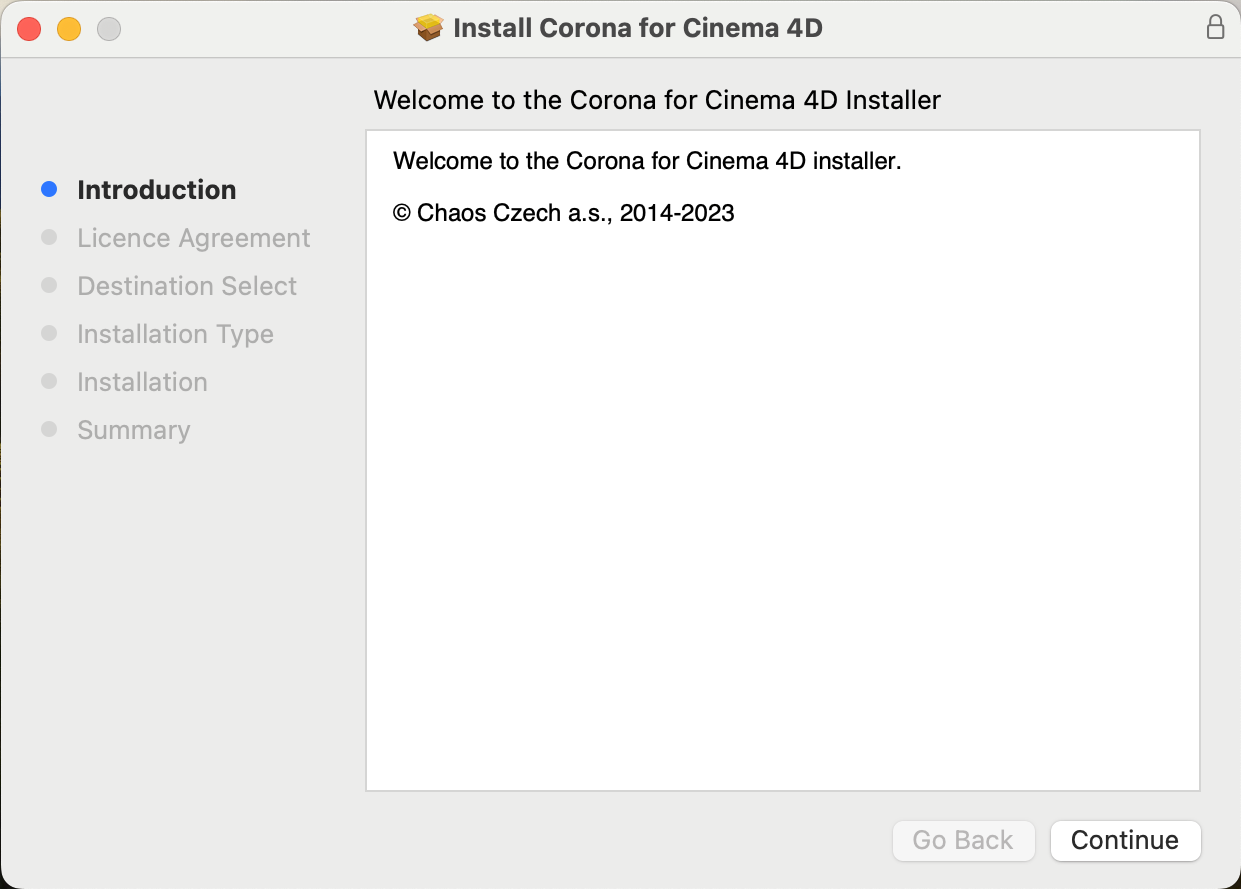1241x889 pixels.
Task: Click the lock icon at top right
Action: click(x=1216, y=27)
